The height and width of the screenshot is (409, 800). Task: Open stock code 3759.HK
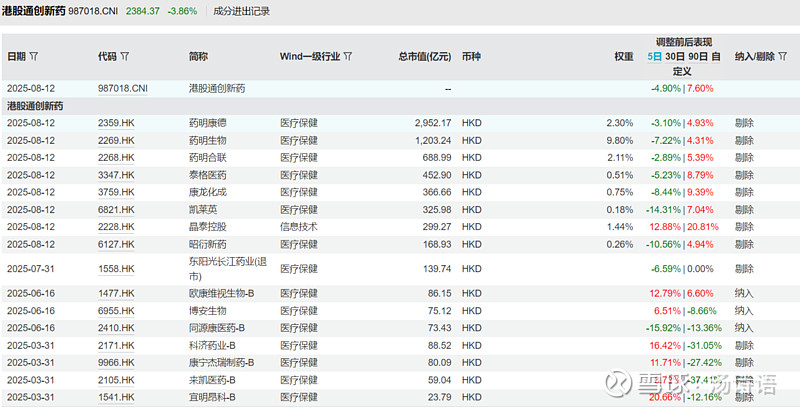point(116,192)
